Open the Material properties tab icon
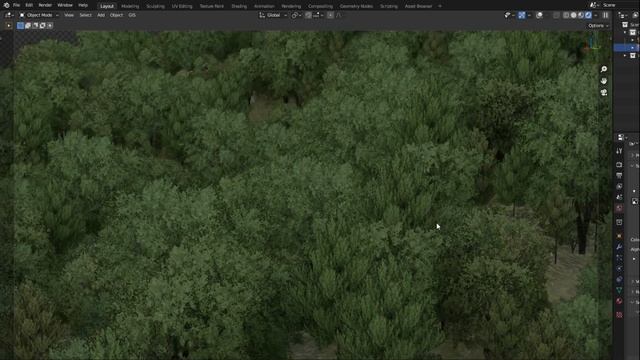This screenshot has width=640, height=360. (x=619, y=301)
